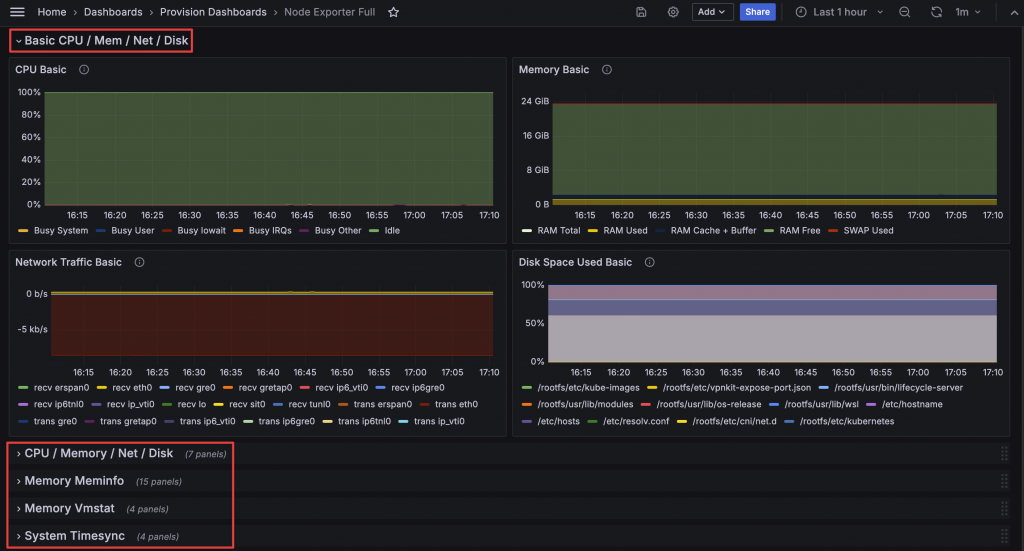The width and height of the screenshot is (1024, 551).
Task: Refresh the dashboard now
Action: (x=936, y=12)
